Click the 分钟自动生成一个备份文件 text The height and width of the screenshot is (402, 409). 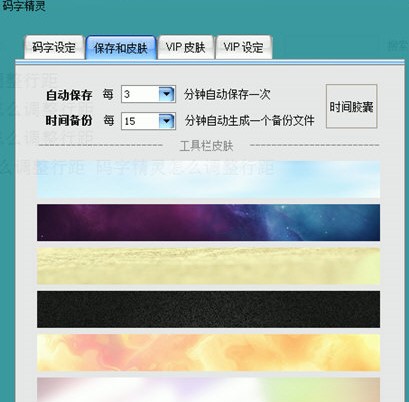(250, 121)
